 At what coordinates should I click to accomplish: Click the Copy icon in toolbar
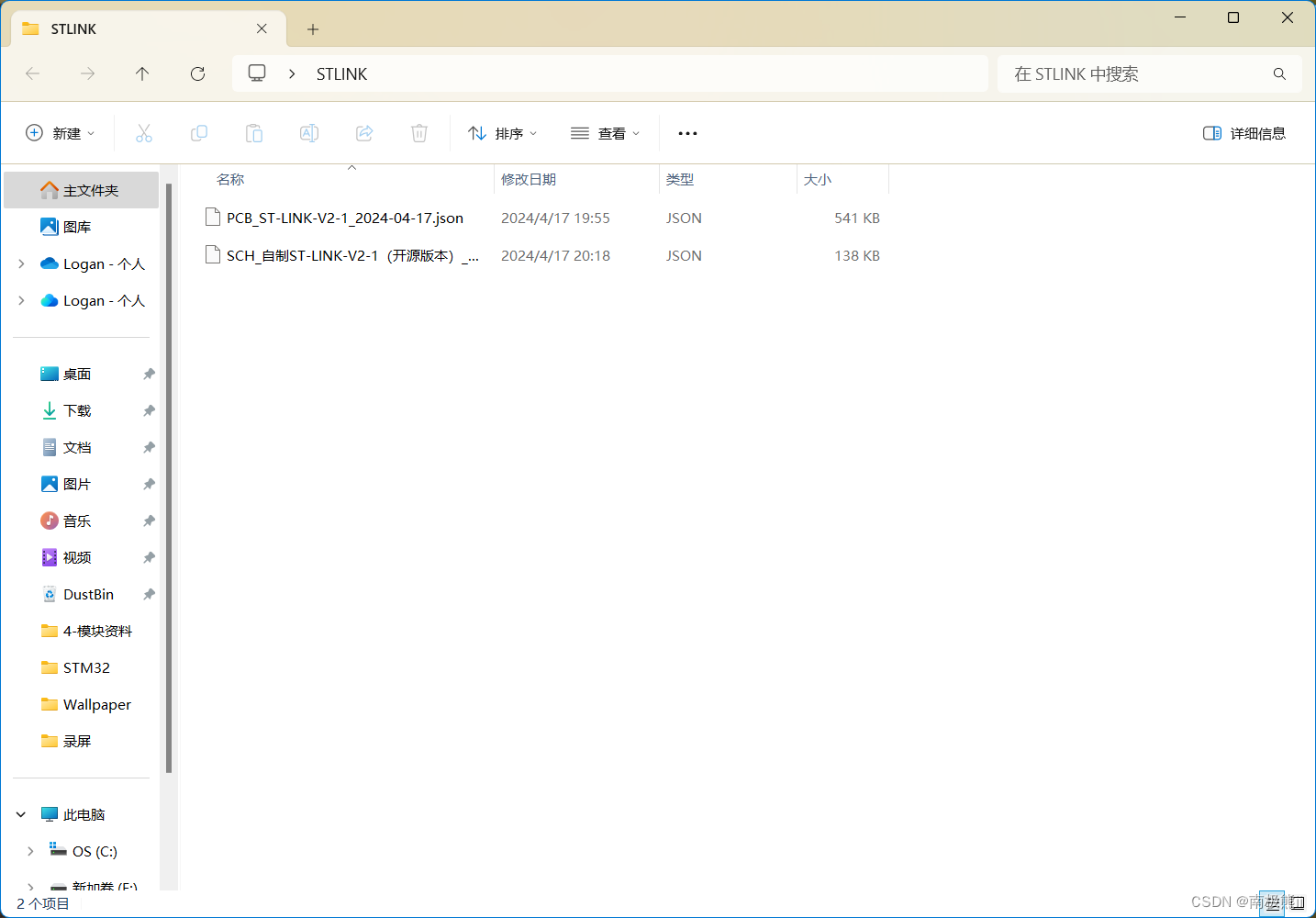coord(199,133)
